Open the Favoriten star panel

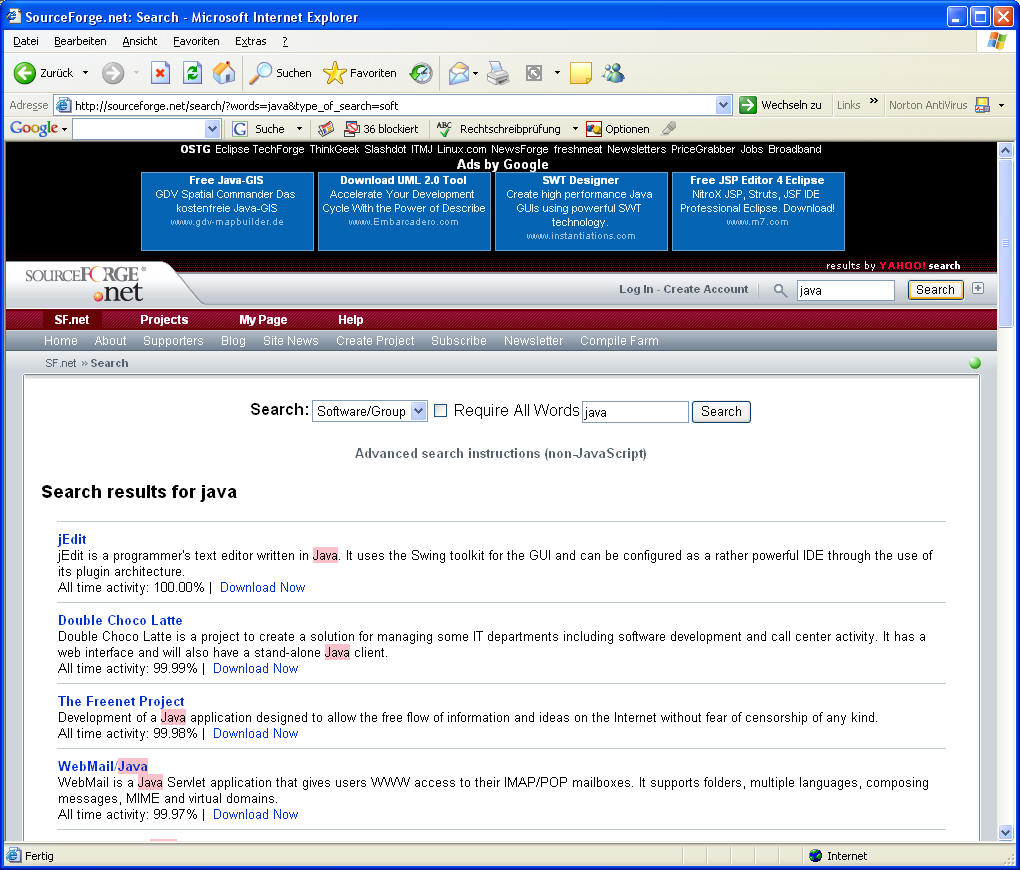(360, 73)
